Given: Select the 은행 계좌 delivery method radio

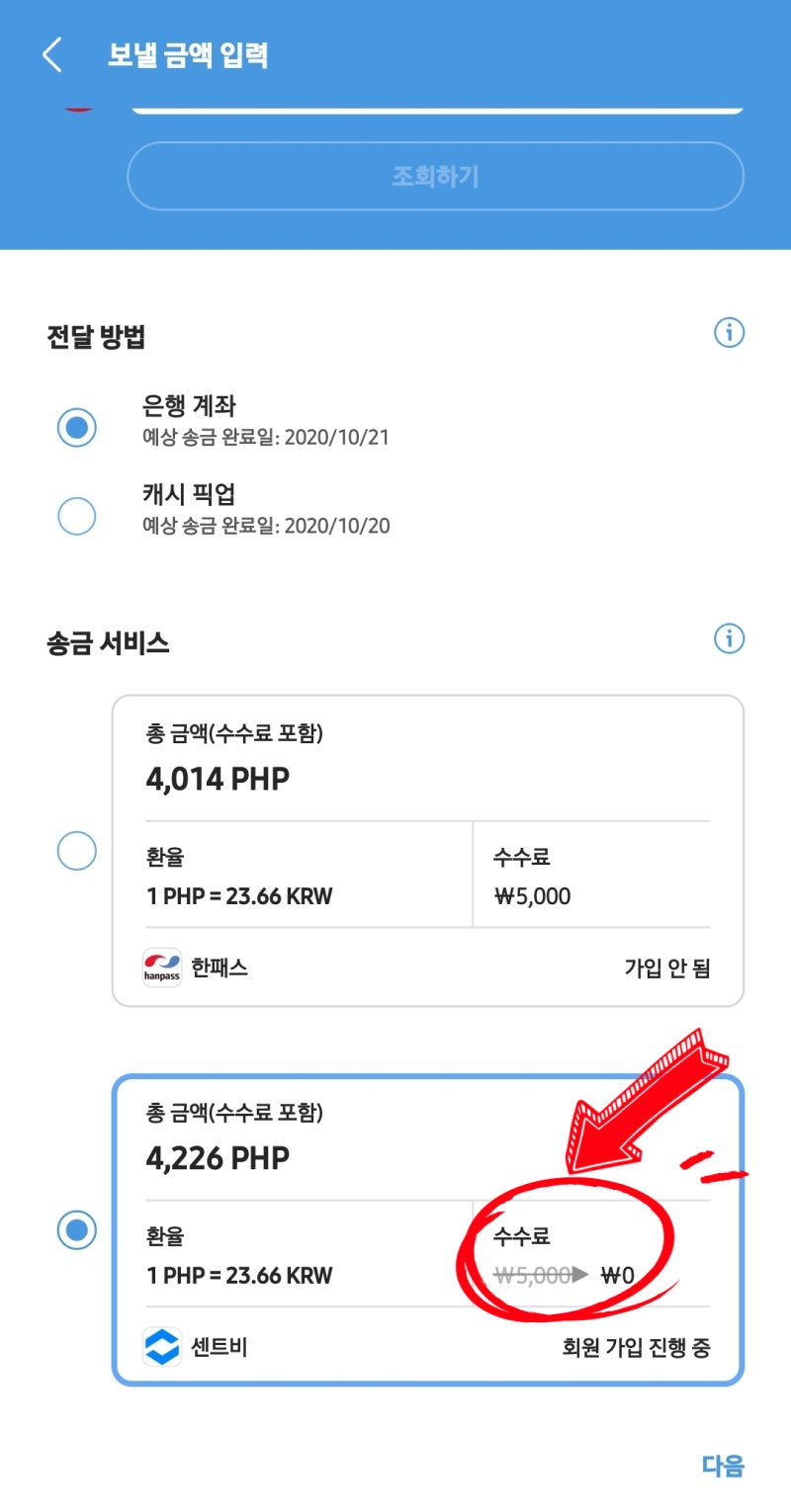Looking at the screenshot, I should 76,426.
